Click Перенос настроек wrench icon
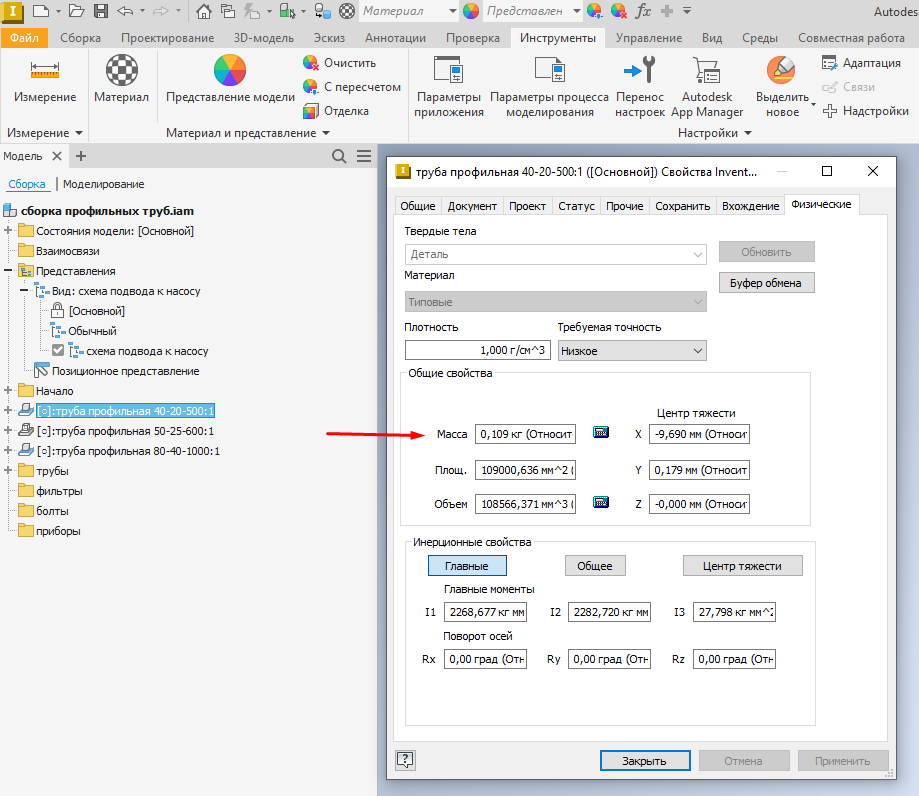 coord(639,69)
